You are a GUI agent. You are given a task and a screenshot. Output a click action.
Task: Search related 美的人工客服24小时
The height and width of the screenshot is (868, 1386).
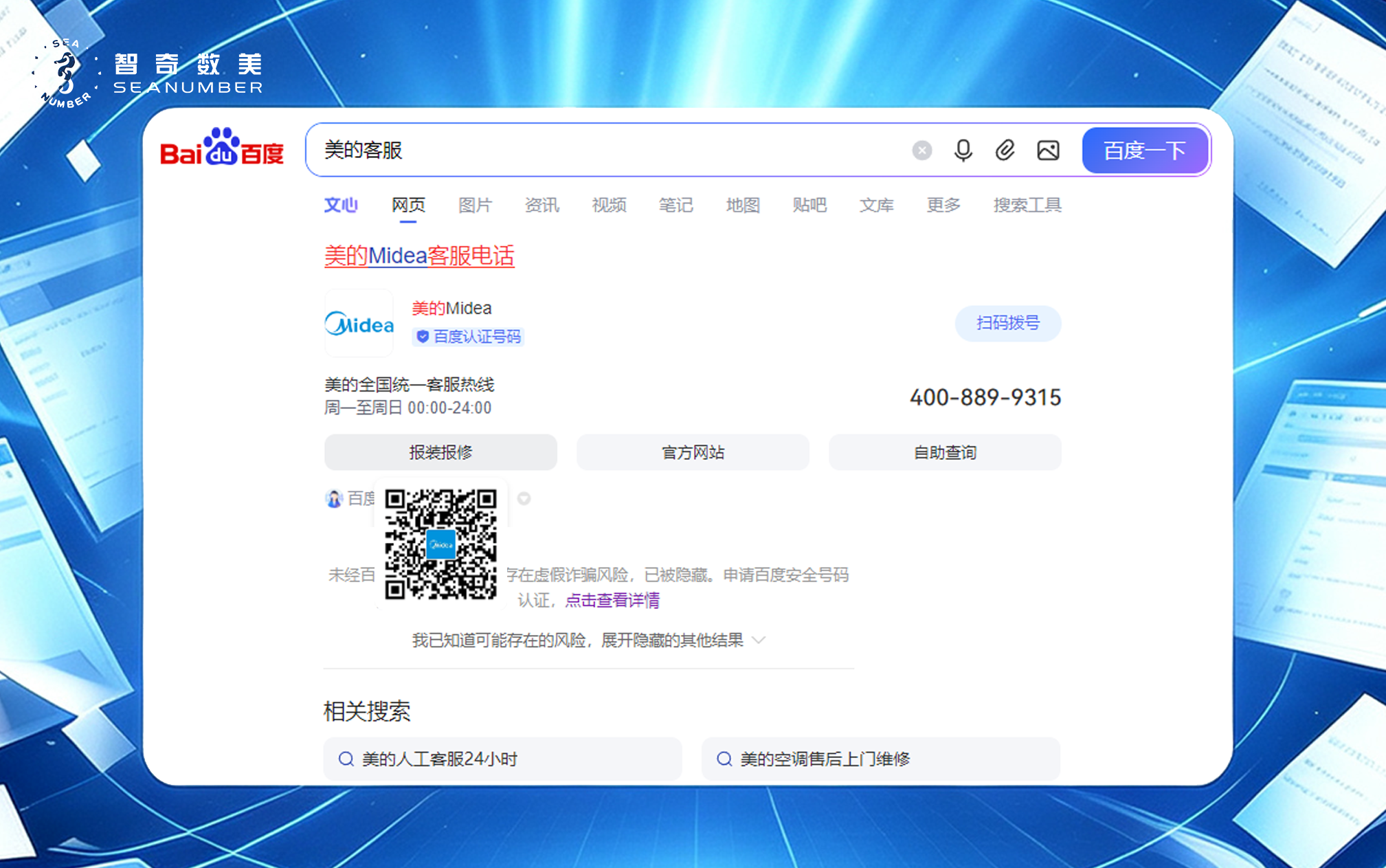tap(502, 759)
